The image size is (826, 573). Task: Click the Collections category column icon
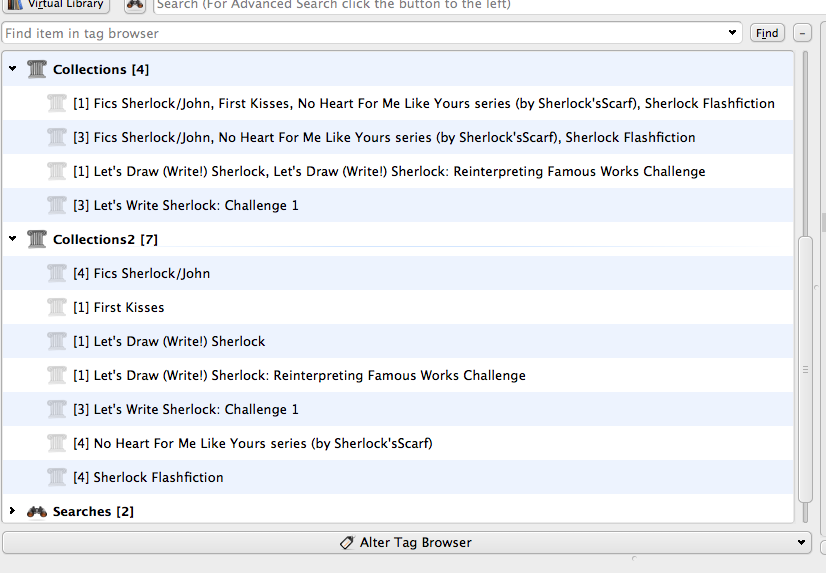[37, 69]
